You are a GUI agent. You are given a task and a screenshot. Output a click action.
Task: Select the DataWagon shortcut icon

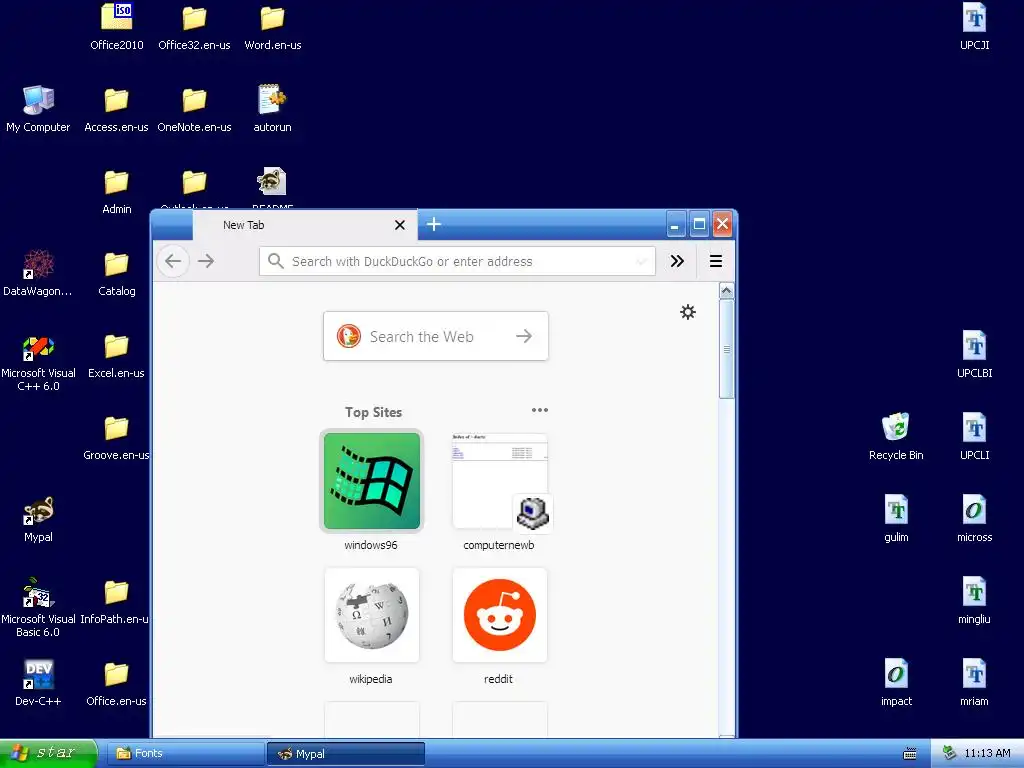click(x=38, y=264)
